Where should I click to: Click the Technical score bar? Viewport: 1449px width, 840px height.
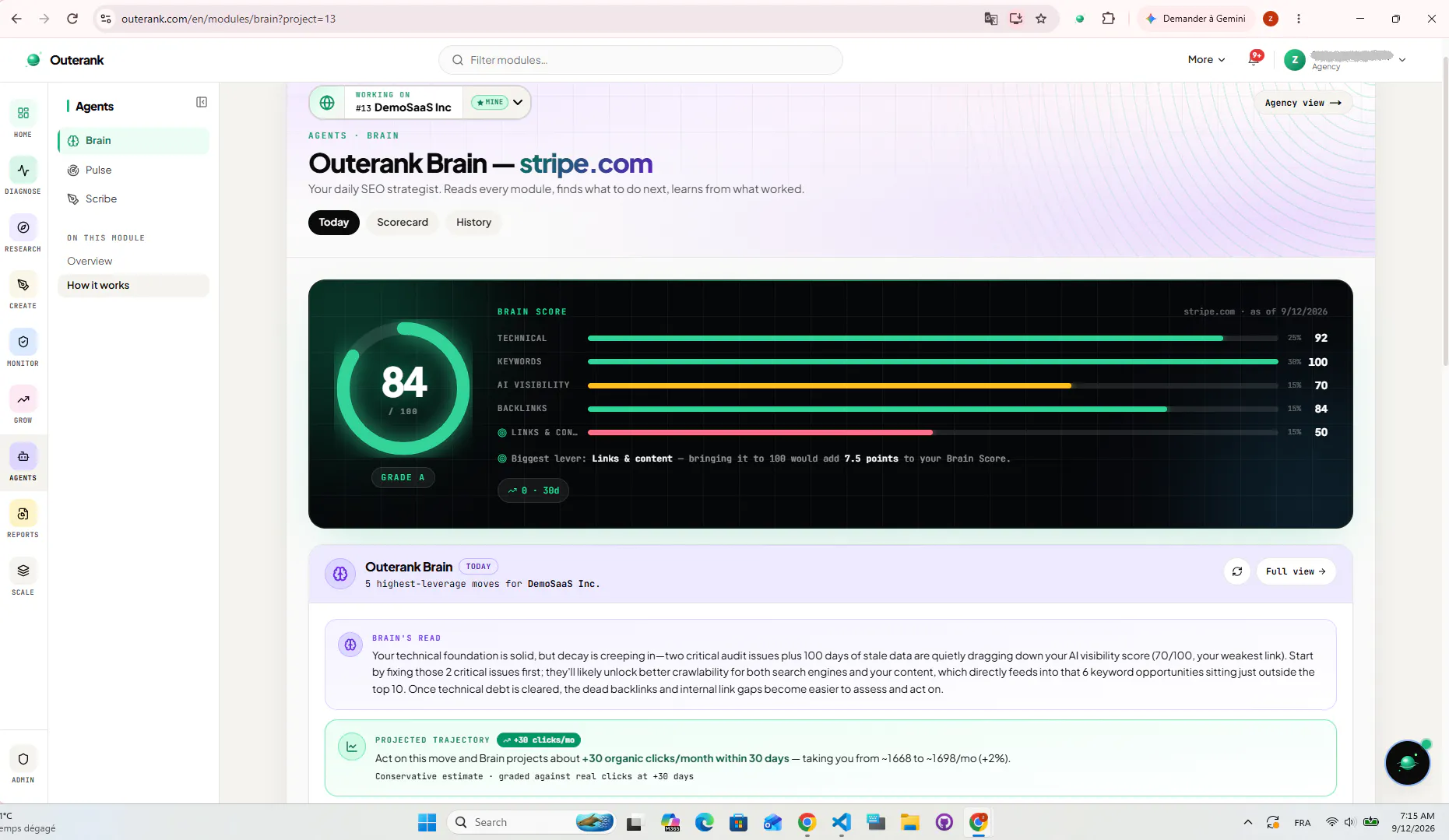(x=933, y=339)
